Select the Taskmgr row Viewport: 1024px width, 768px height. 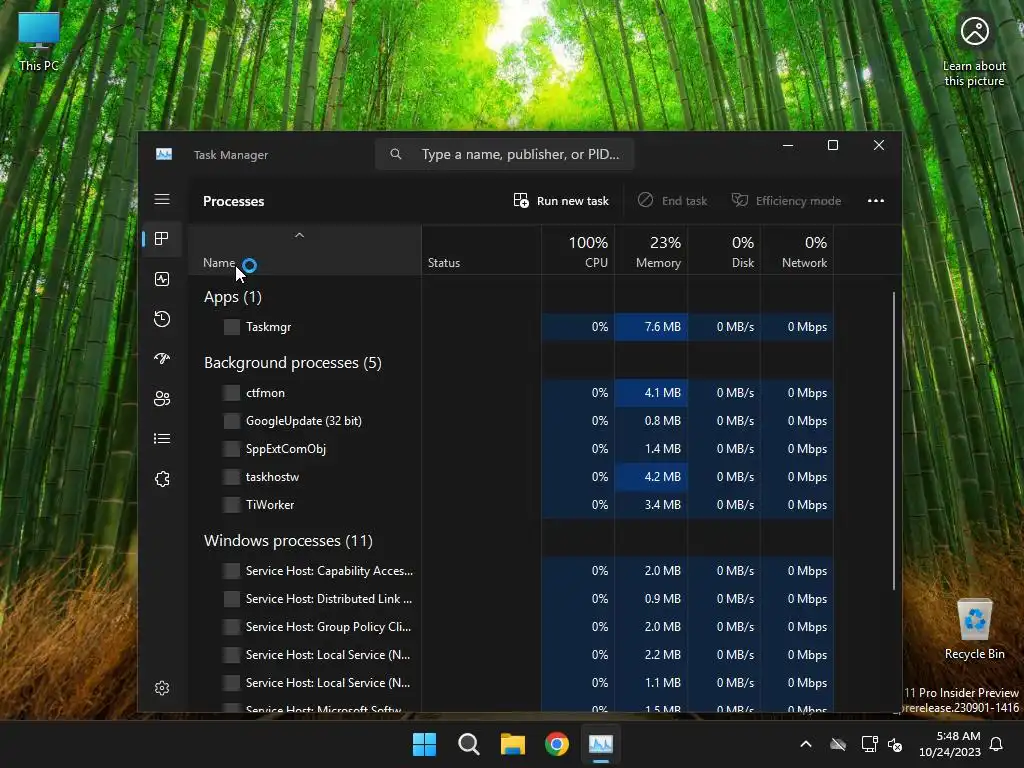coord(511,327)
